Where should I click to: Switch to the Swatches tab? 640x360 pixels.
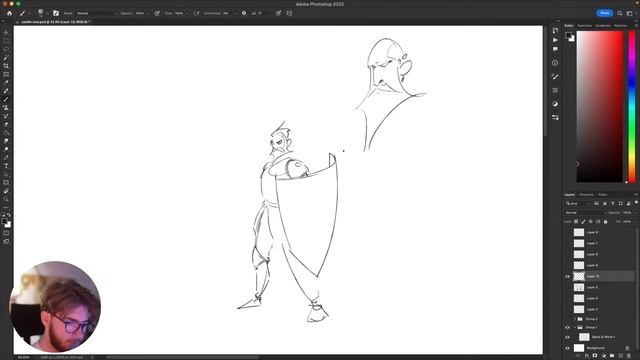(584, 26)
